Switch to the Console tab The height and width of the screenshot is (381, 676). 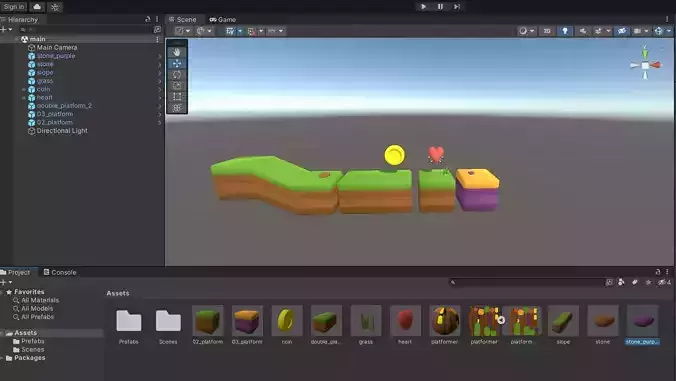pyautogui.click(x=60, y=272)
